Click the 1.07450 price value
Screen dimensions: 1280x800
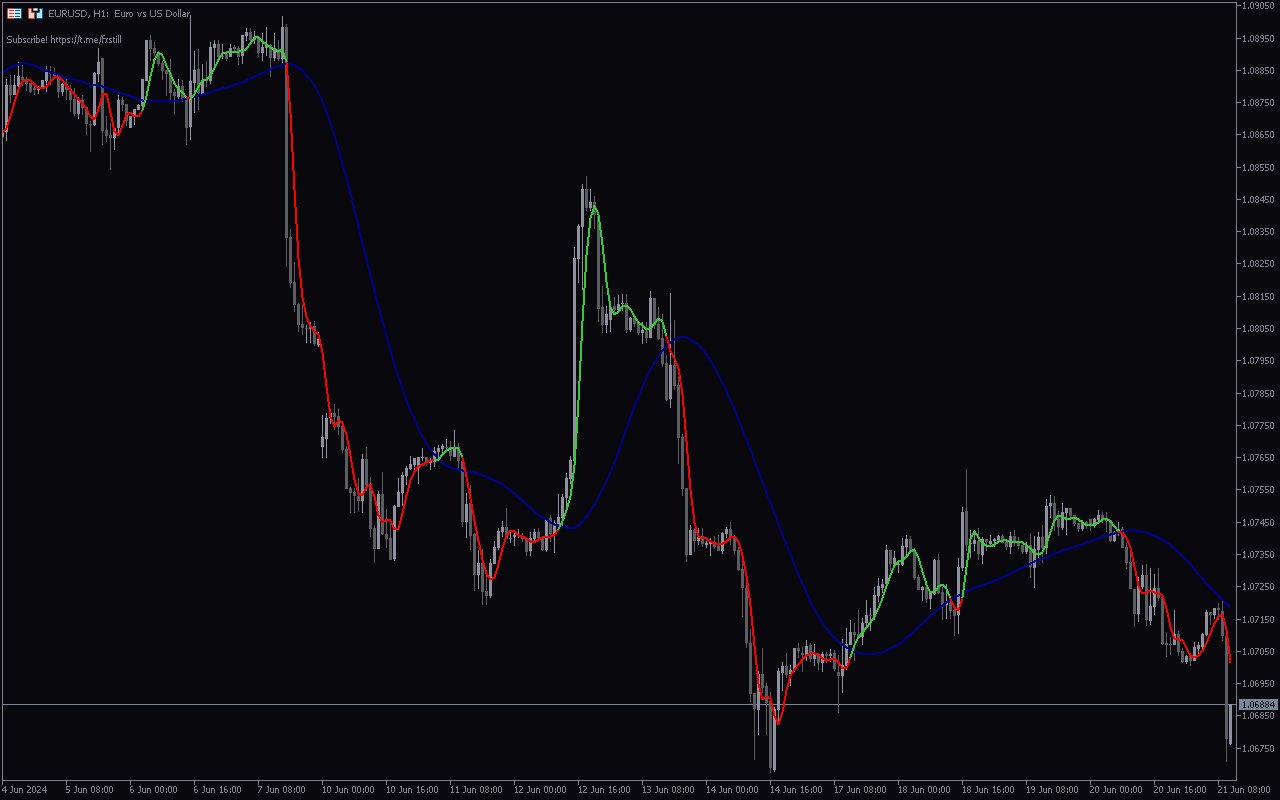click(1258, 522)
